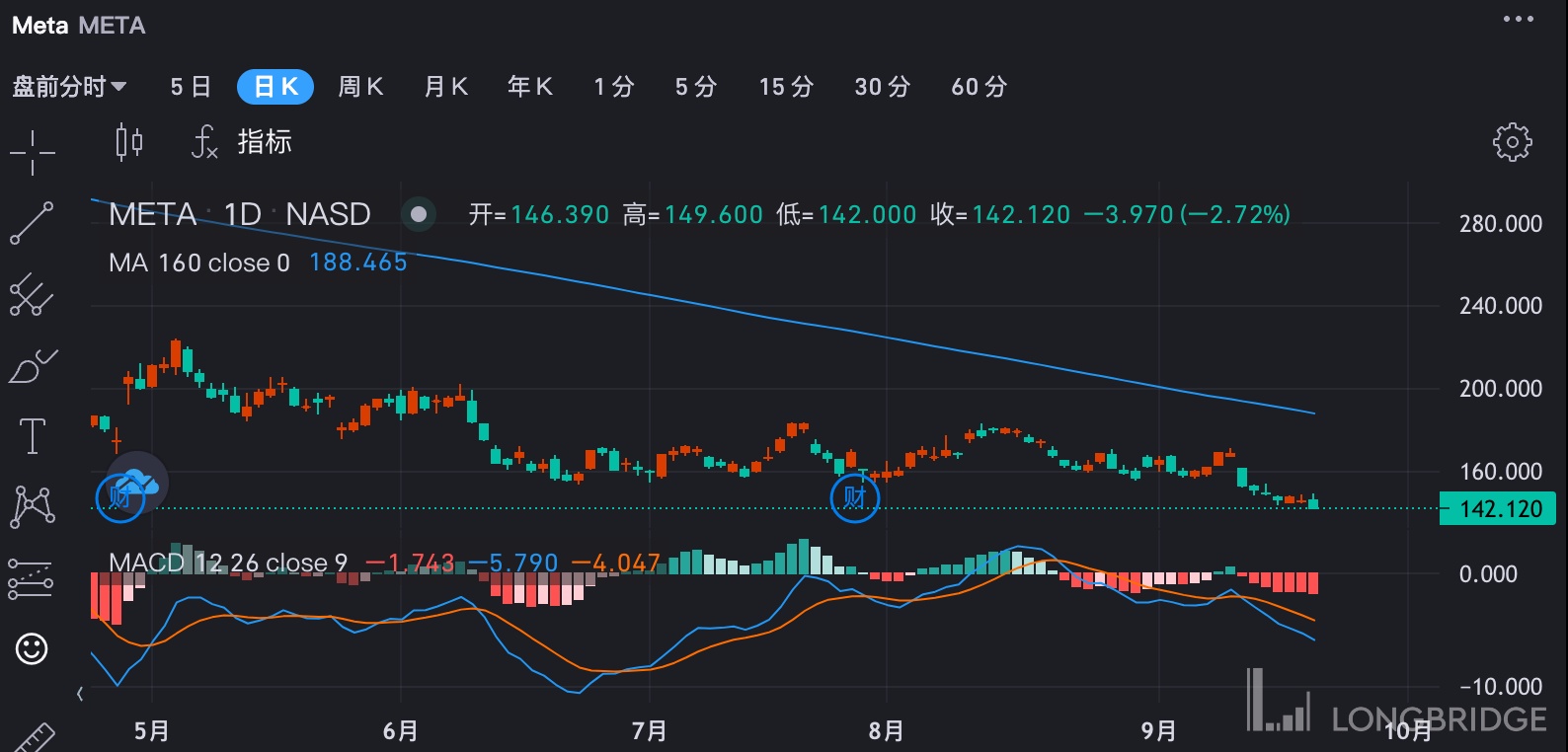Pick the brush drawing tool

[x=33, y=366]
